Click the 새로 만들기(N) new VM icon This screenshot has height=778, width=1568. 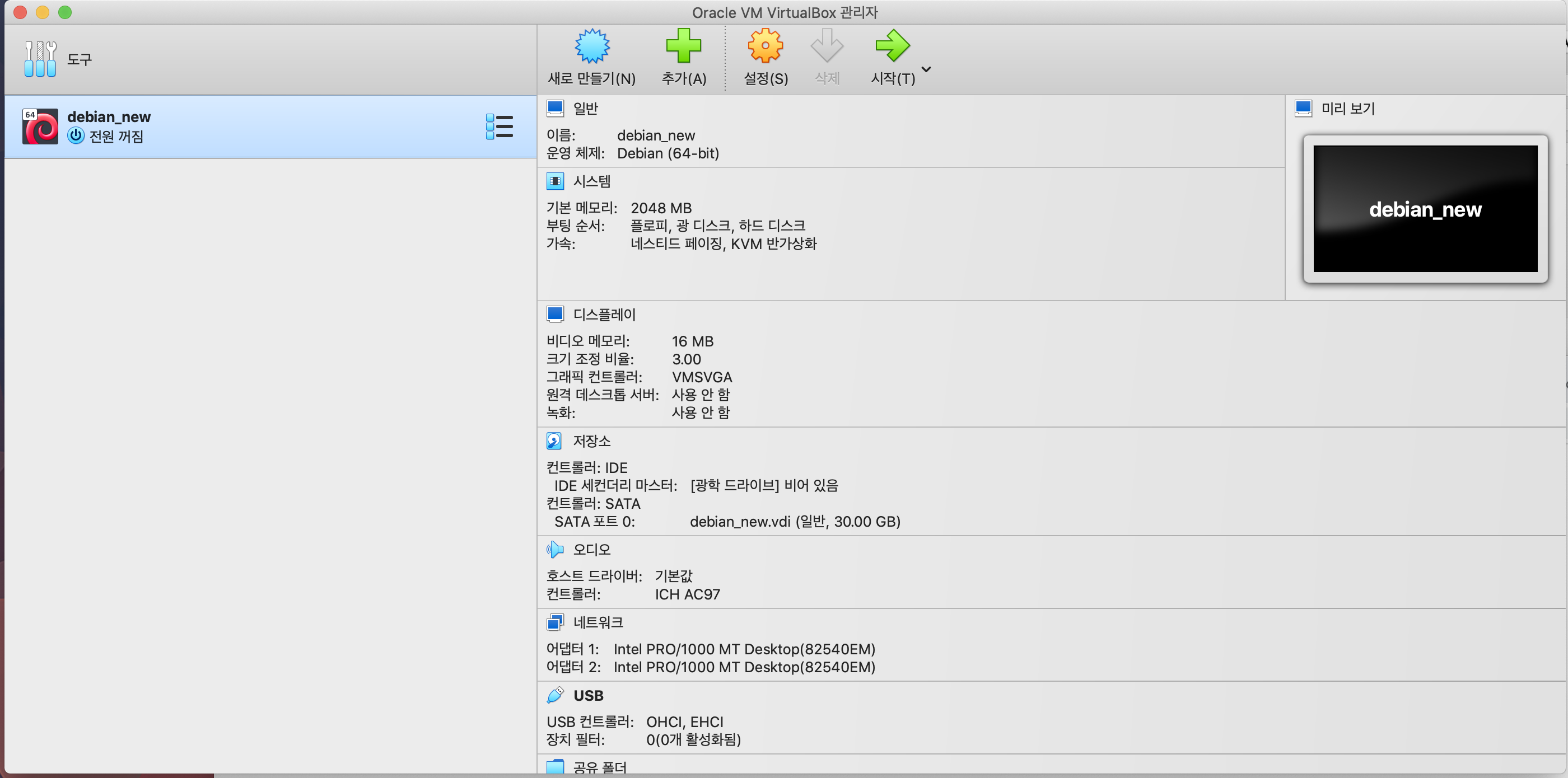click(592, 46)
